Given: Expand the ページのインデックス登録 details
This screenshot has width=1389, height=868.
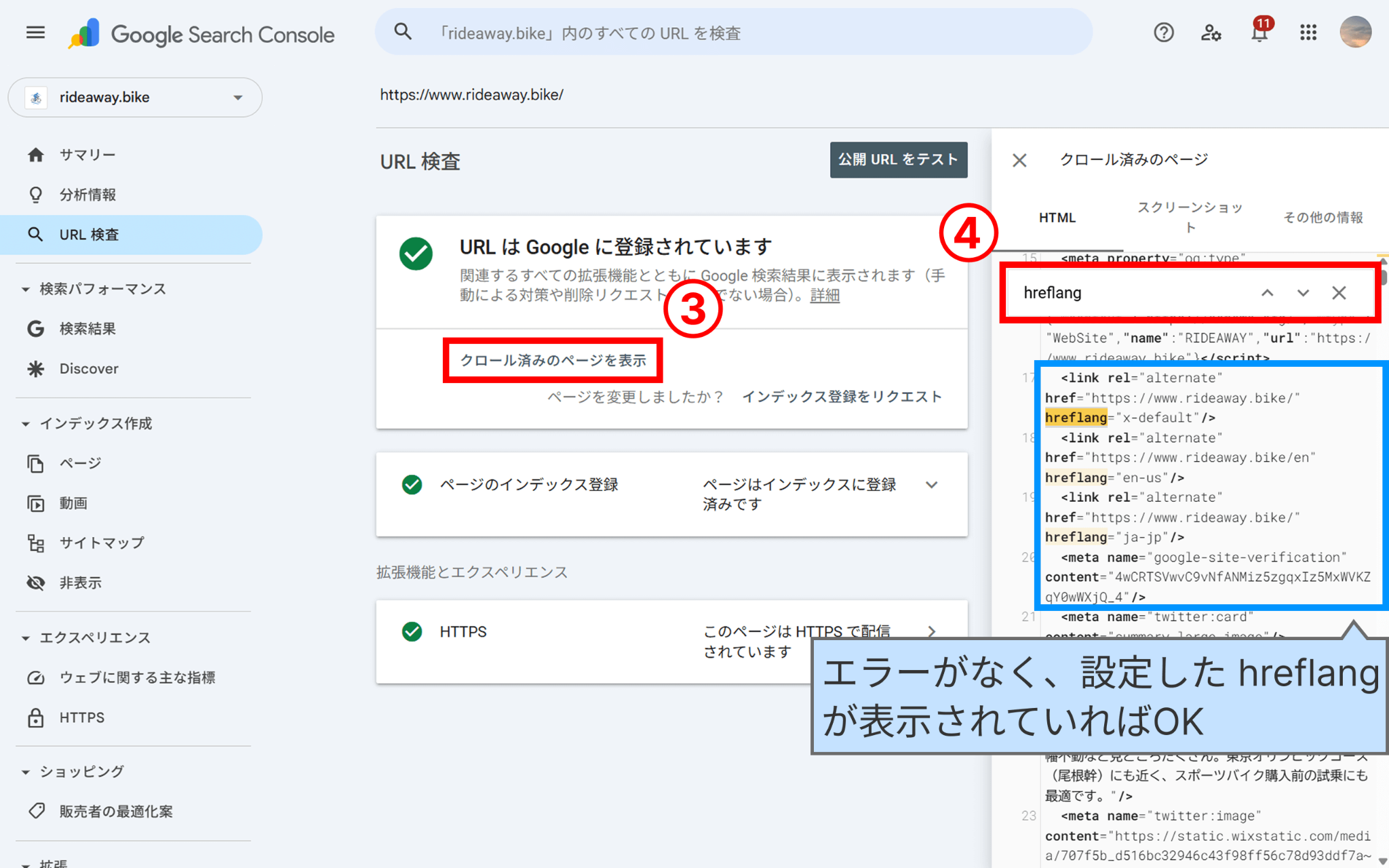Looking at the screenshot, I should (x=932, y=484).
